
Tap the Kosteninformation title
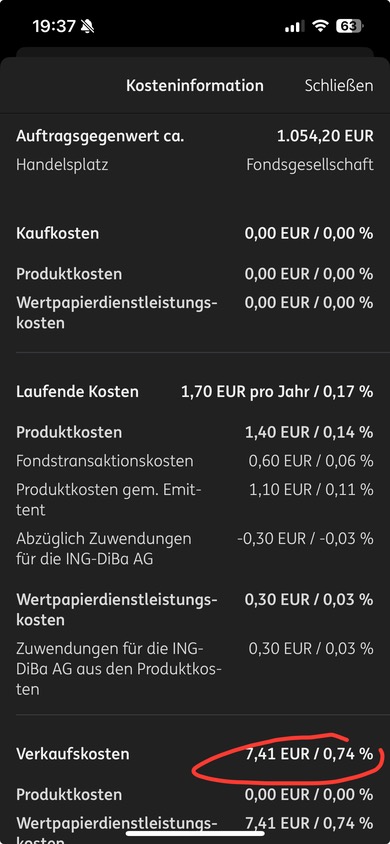click(x=195, y=86)
